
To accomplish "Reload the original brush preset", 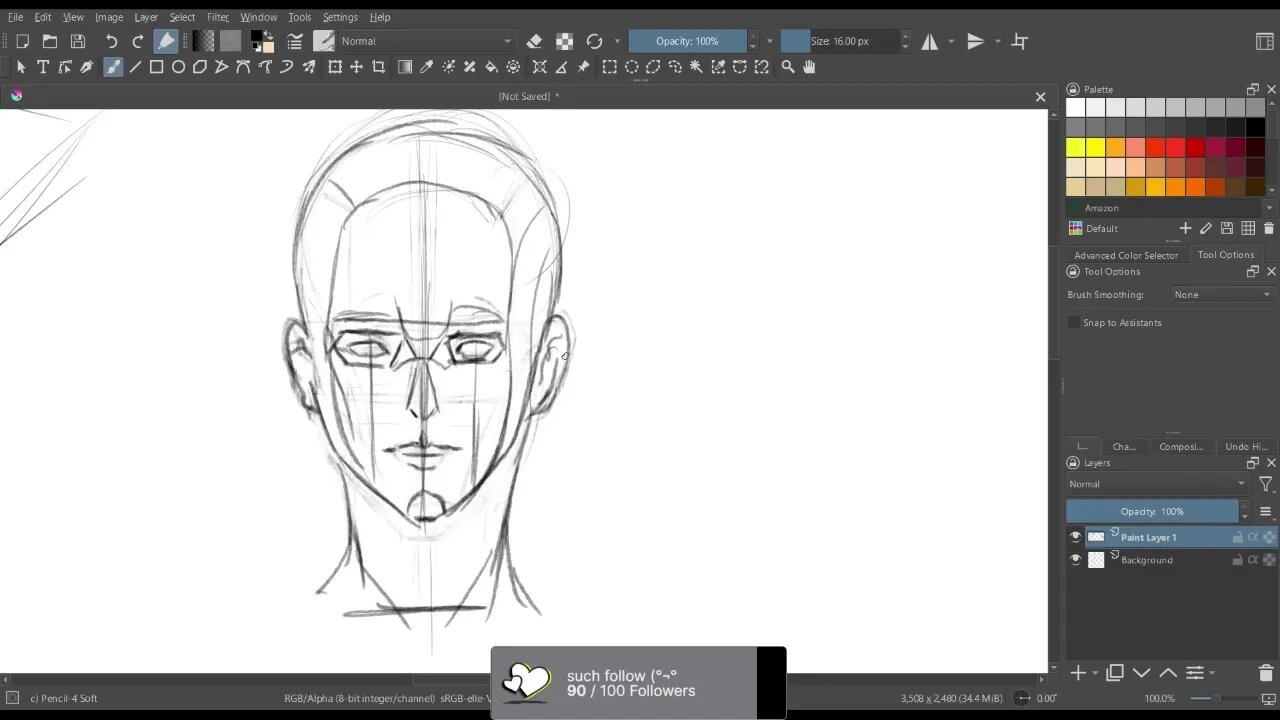I will coord(594,41).
